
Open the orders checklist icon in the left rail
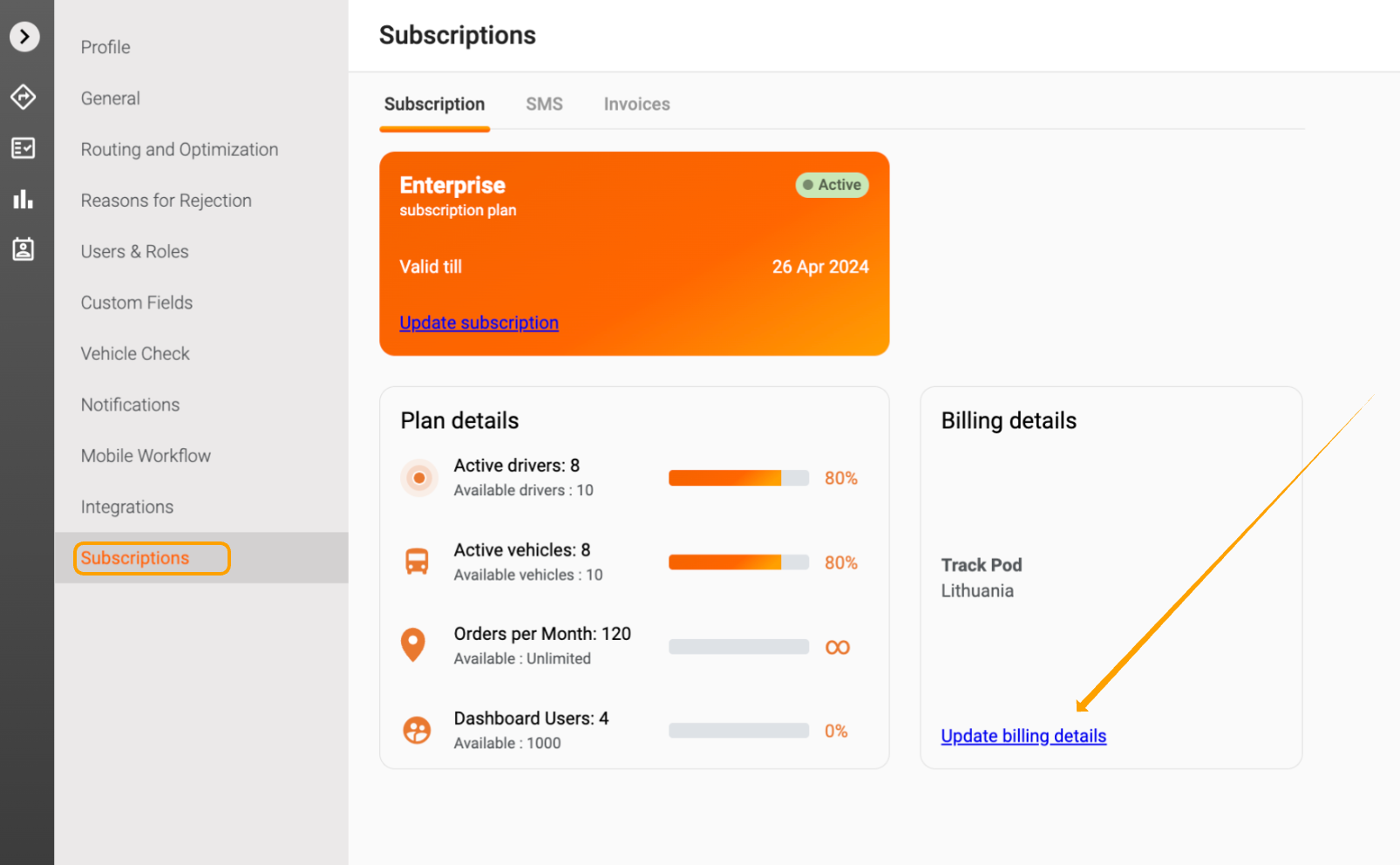pyautogui.click(x=24, y=148)
